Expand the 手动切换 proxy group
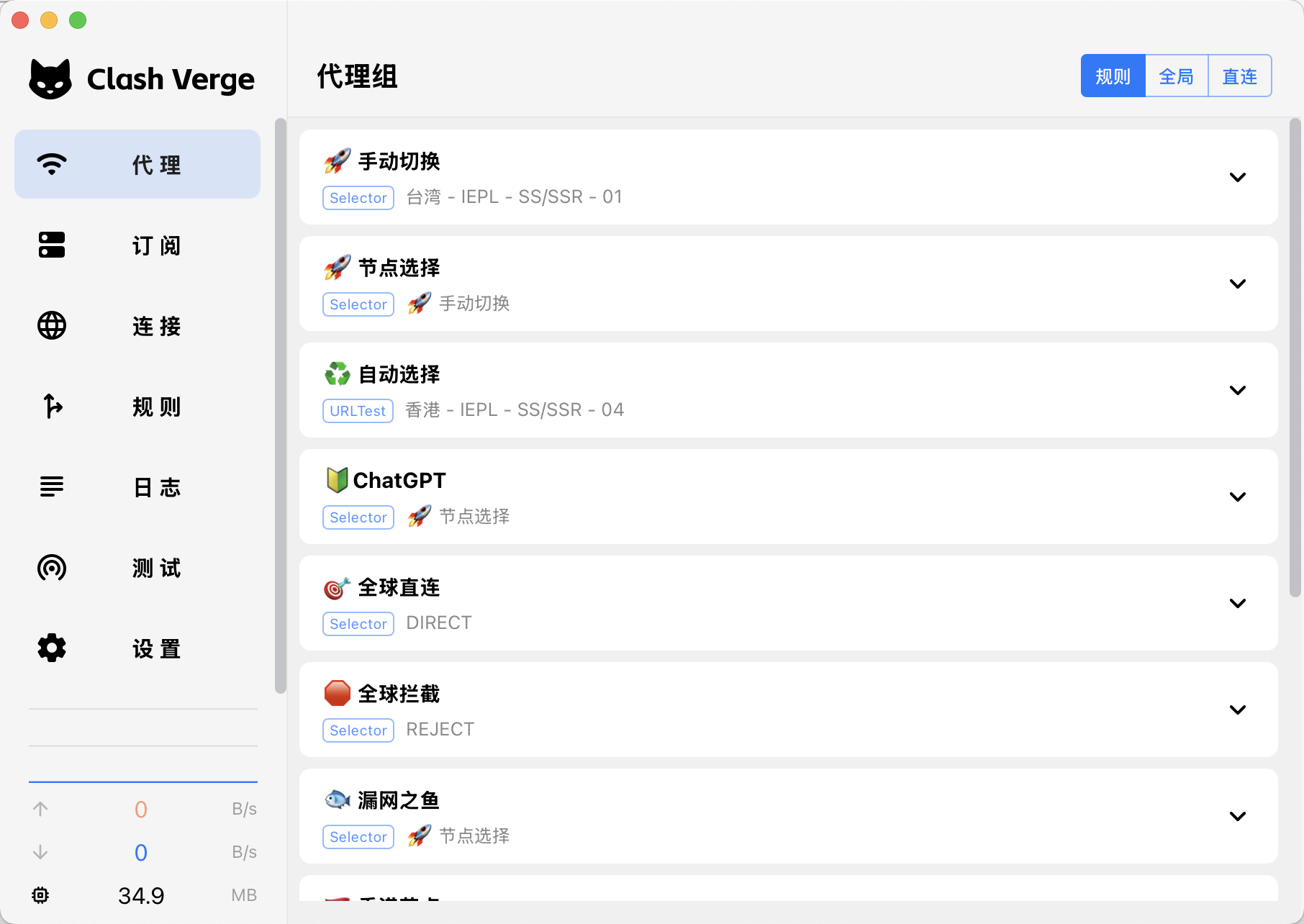 click(1237, 177)
